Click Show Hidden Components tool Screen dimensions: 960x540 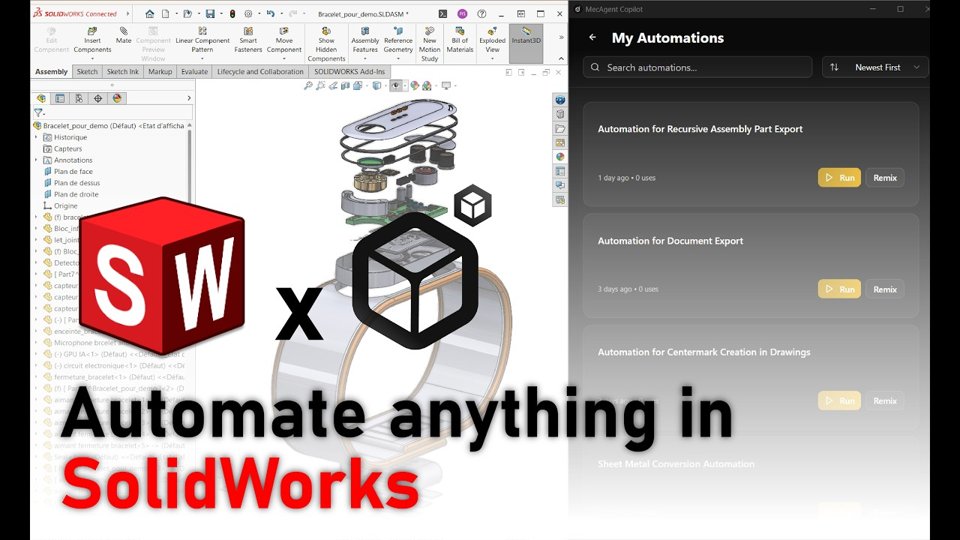pos(326,44)
